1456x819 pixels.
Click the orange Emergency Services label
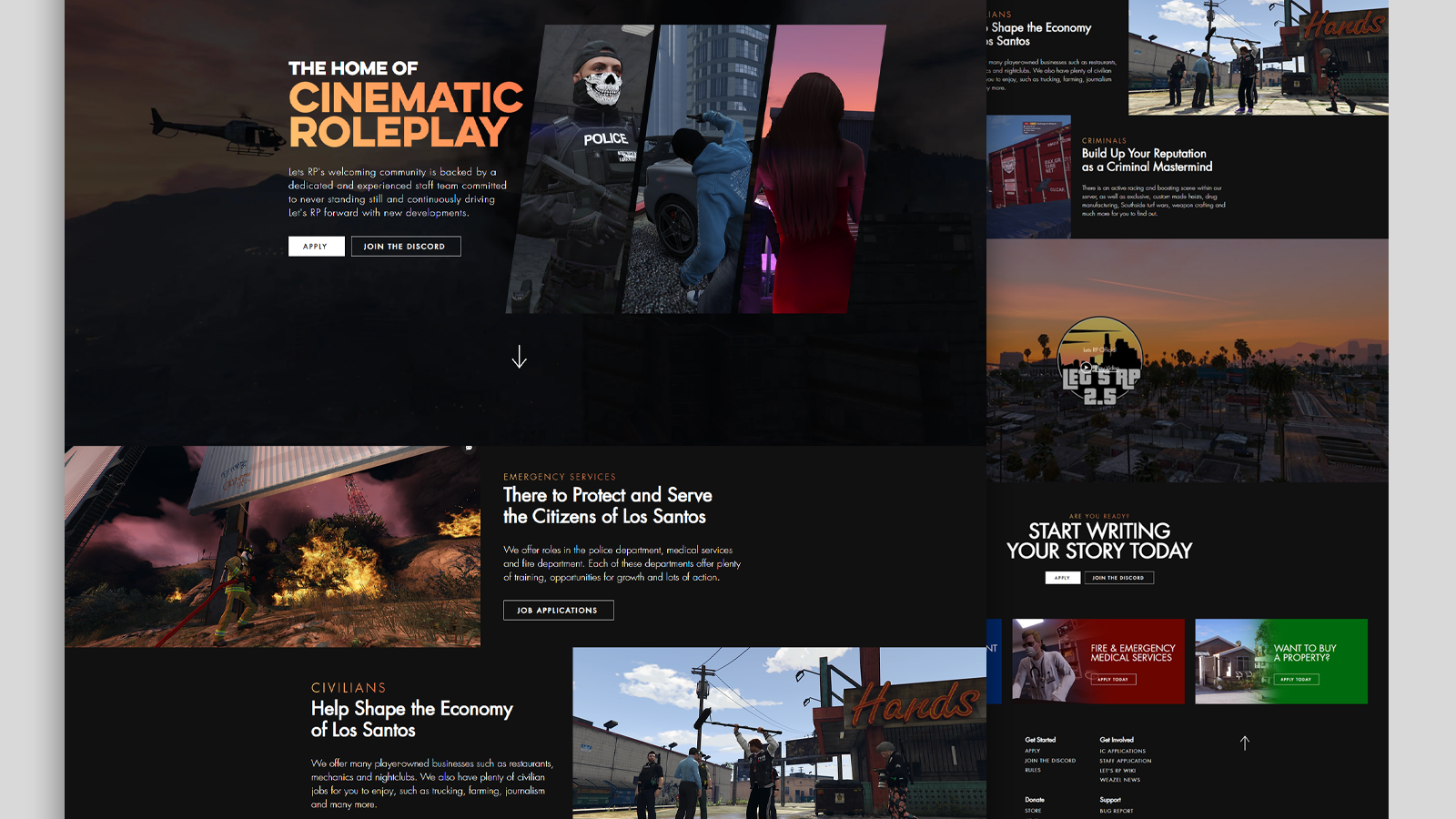coord(560,477)
